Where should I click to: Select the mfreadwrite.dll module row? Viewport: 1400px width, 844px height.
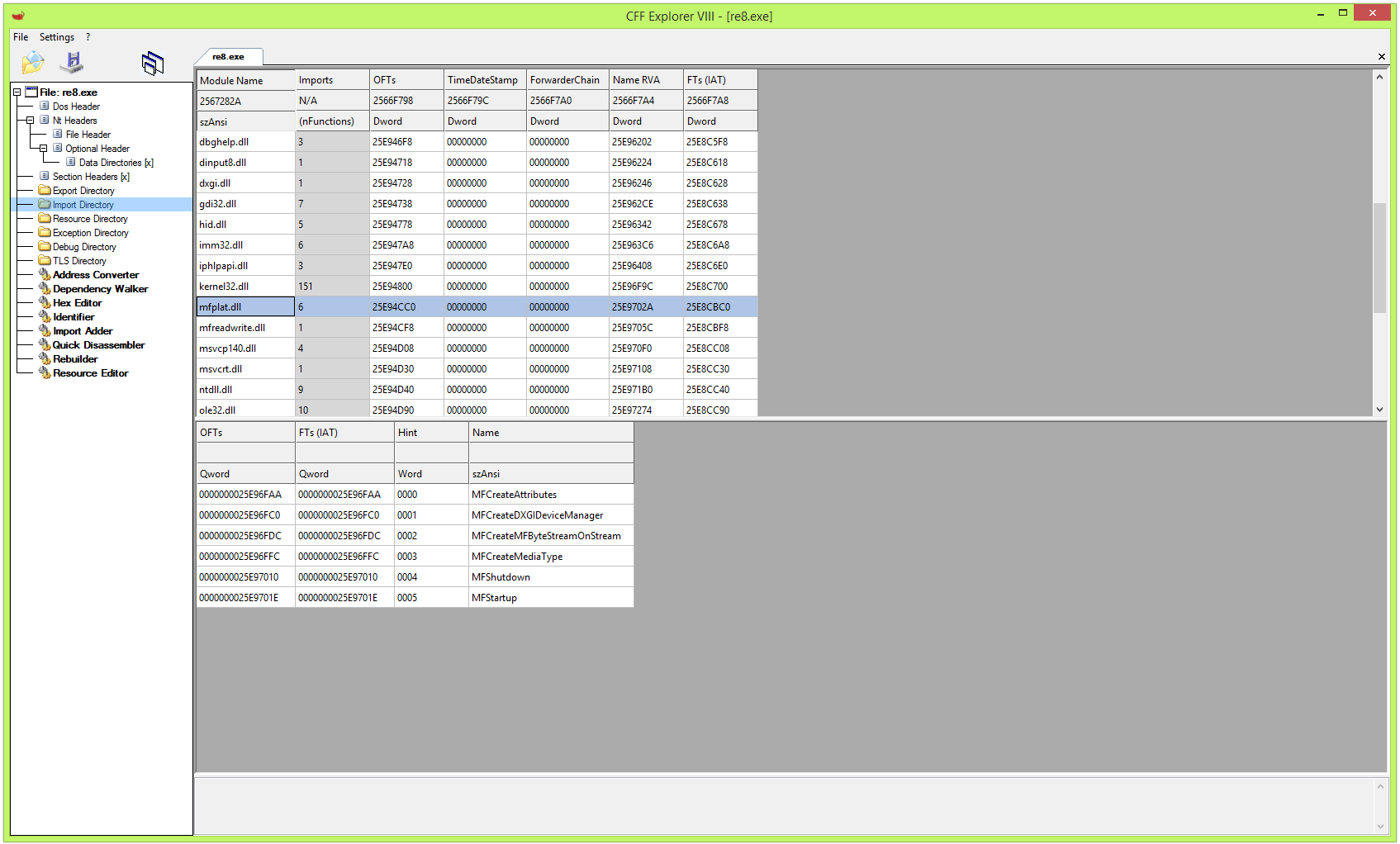coord(477,328)
